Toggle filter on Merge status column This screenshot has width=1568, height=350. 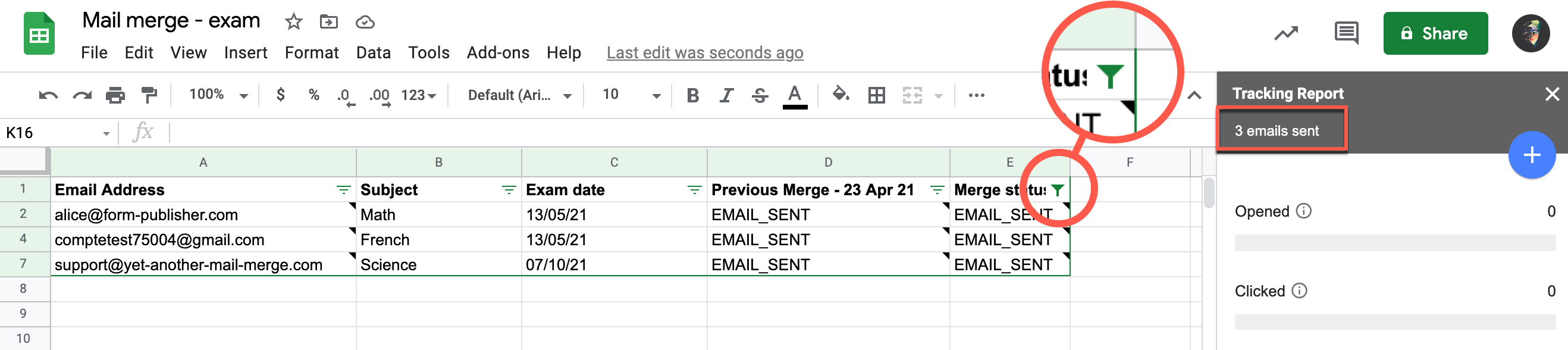[1058, 190]
